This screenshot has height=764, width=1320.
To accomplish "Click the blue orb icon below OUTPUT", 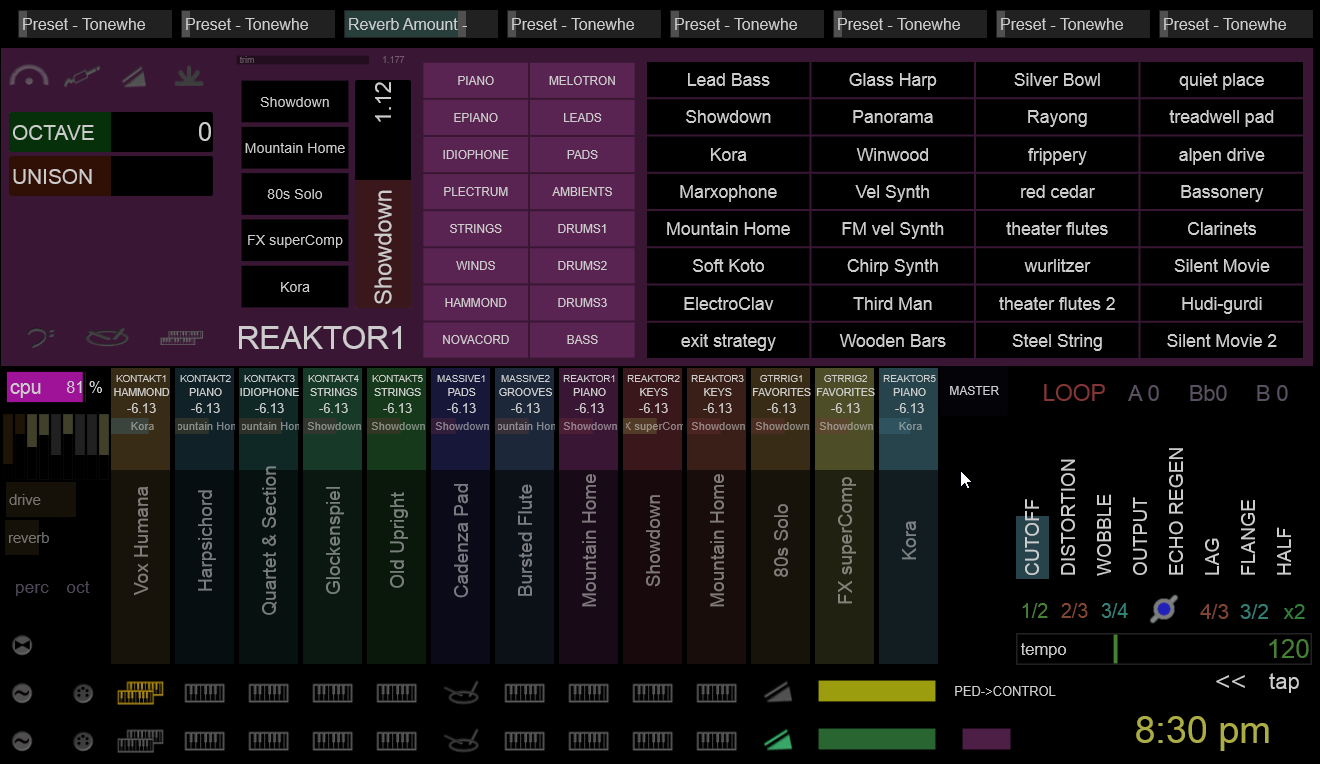I will (1163, 610).
